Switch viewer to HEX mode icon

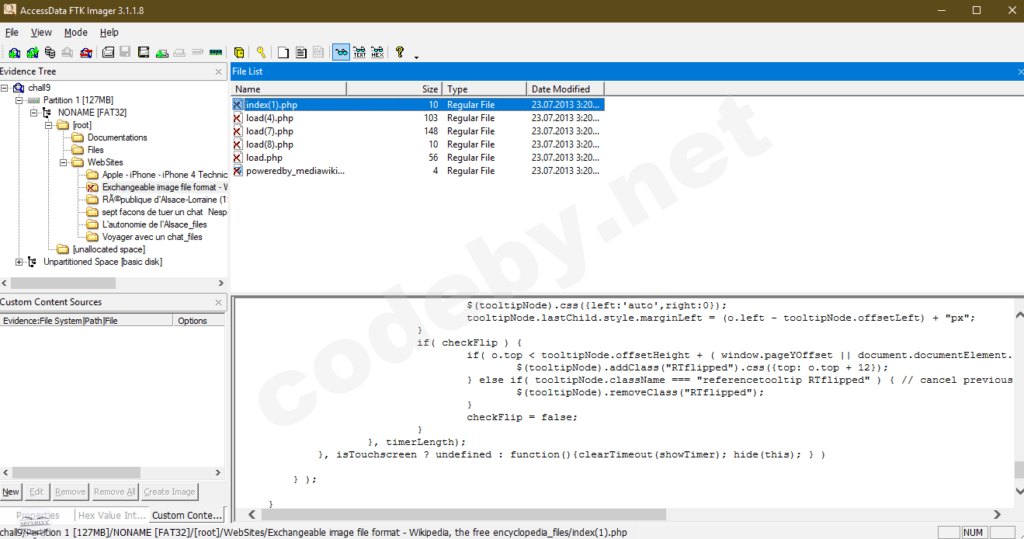click(x=377, y=52)
